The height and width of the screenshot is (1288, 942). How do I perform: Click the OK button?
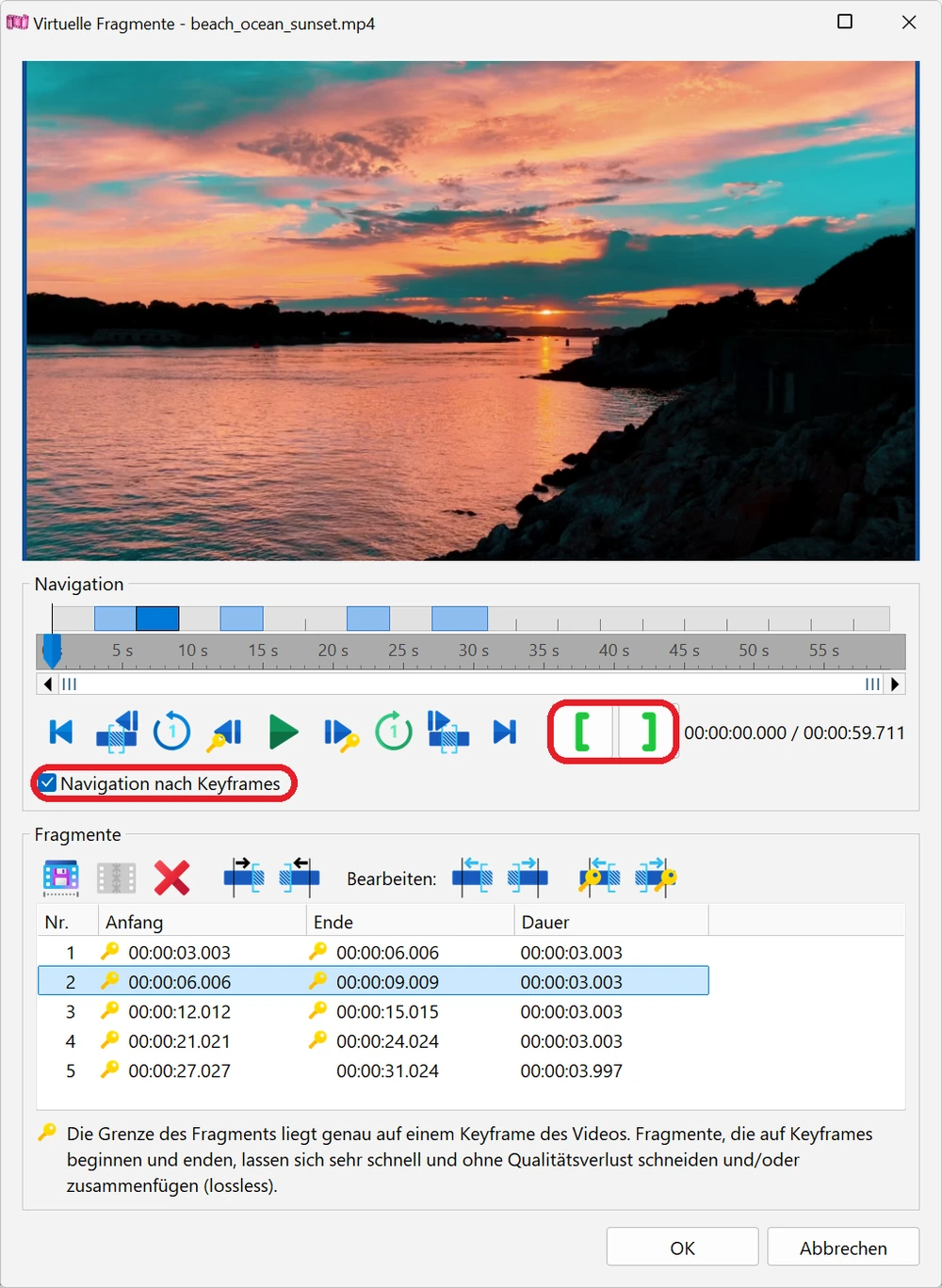pos(682,1248)
